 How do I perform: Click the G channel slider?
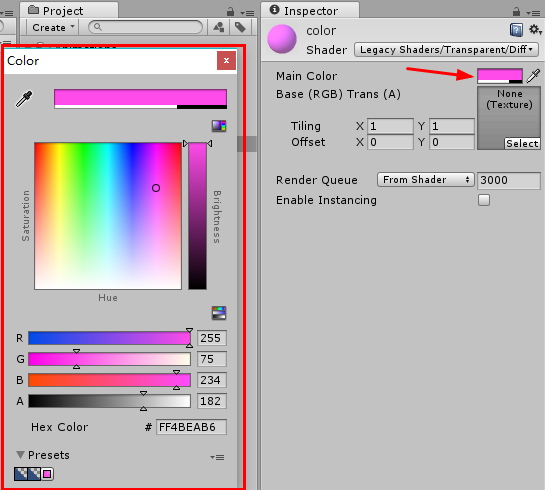tap(109, 359)
